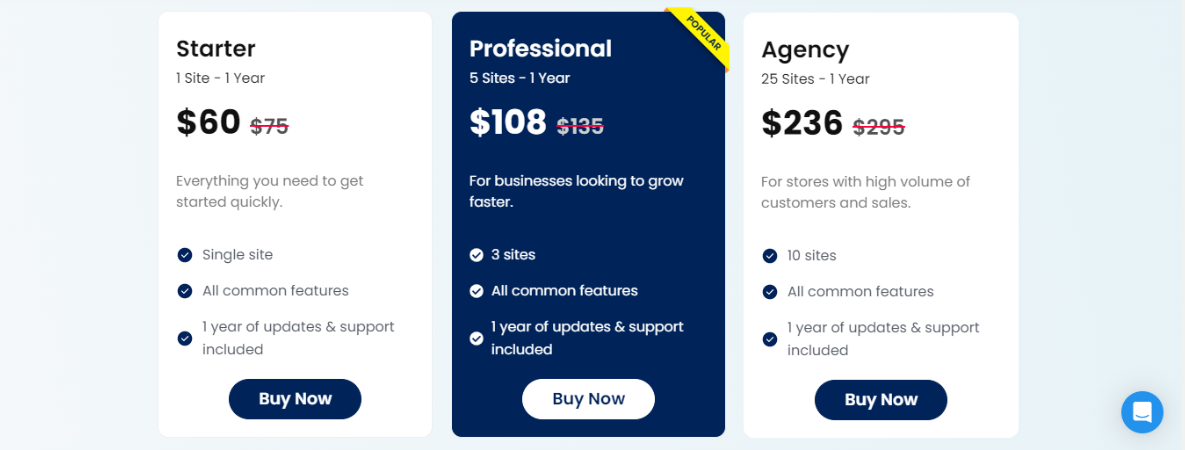Click checkmark icon beside 10 sites
The image size is (1185, 450).
[770, 256]
